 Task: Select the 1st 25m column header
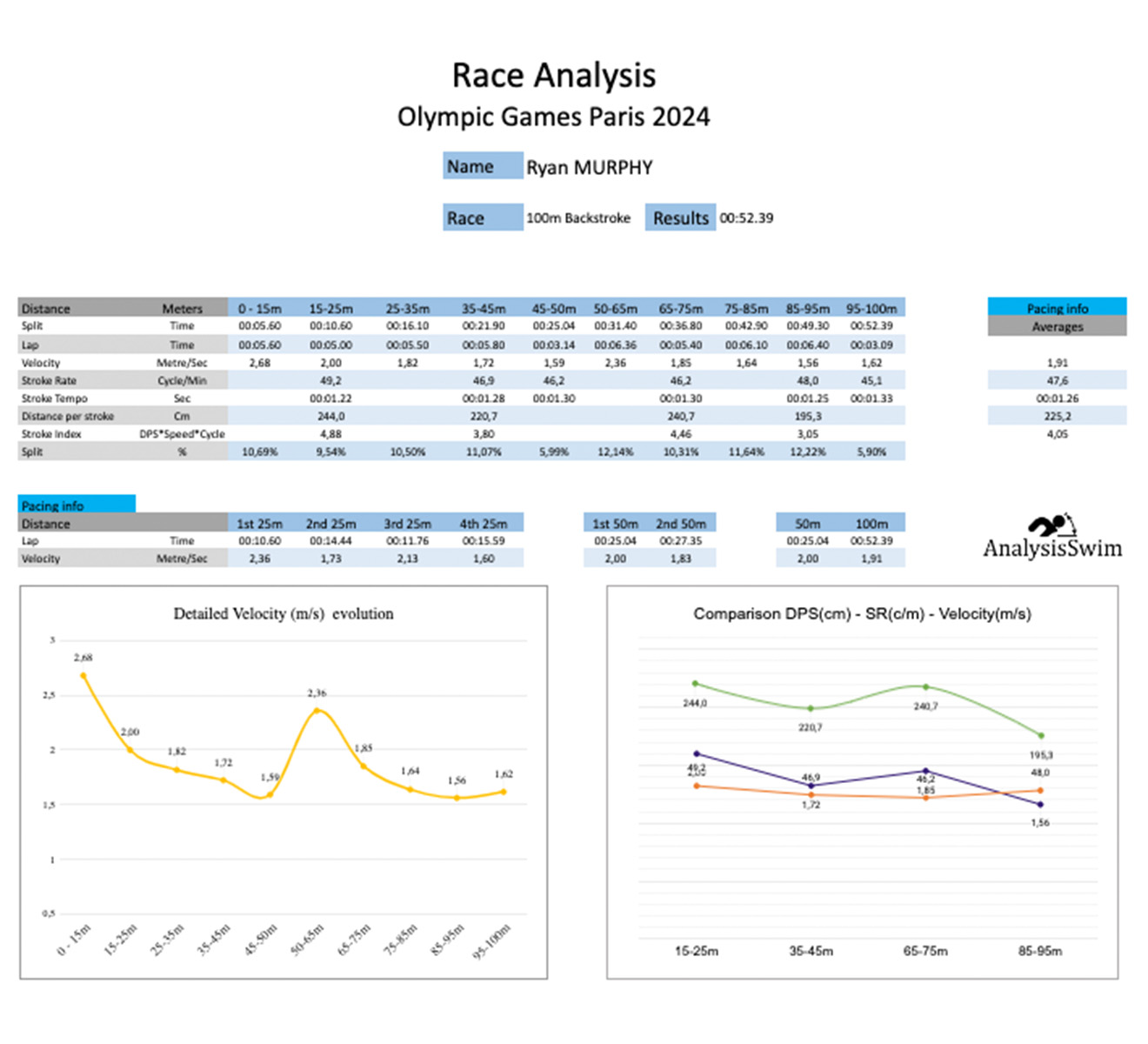click(260, 523)
